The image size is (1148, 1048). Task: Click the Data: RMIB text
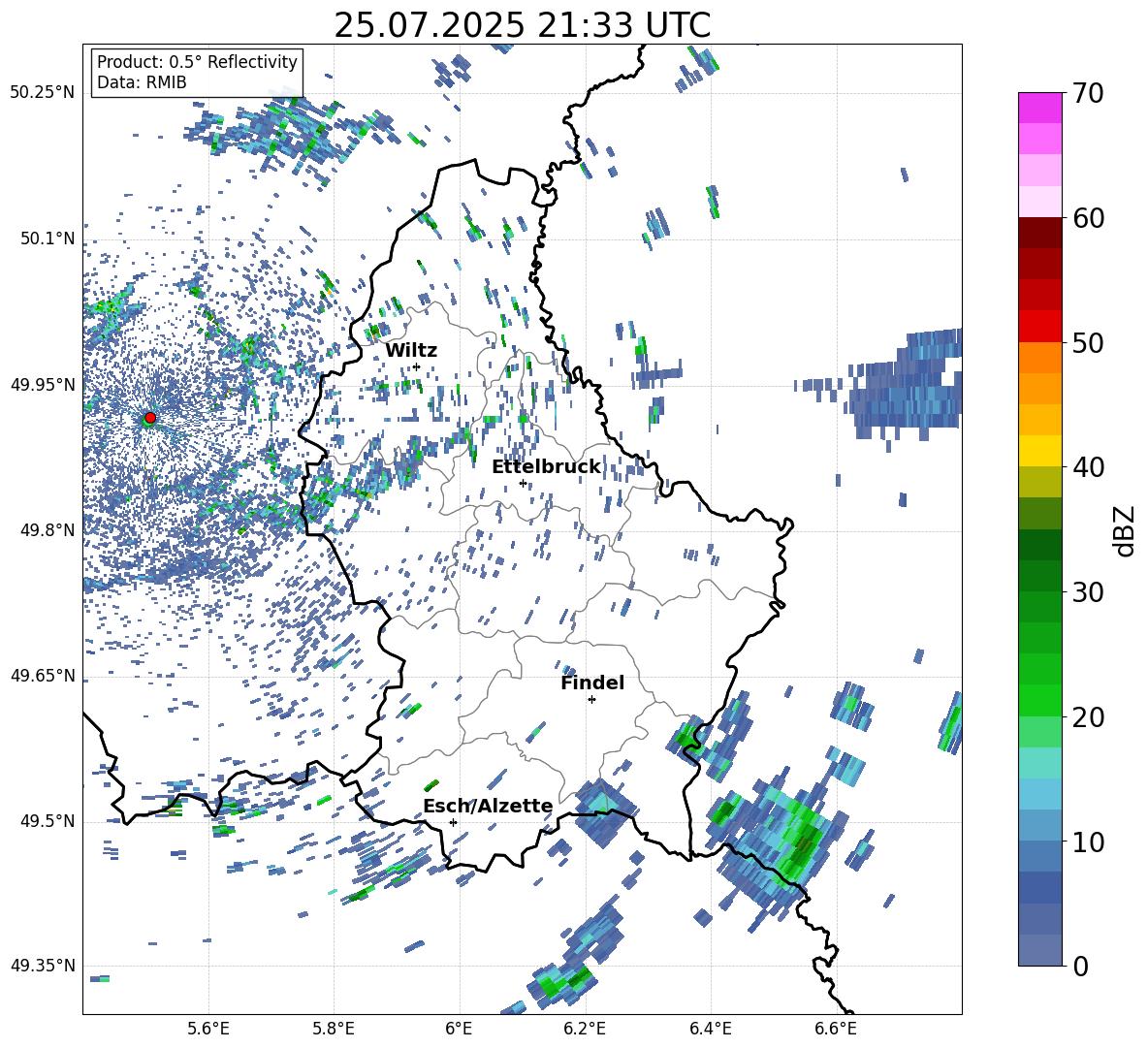142,82
